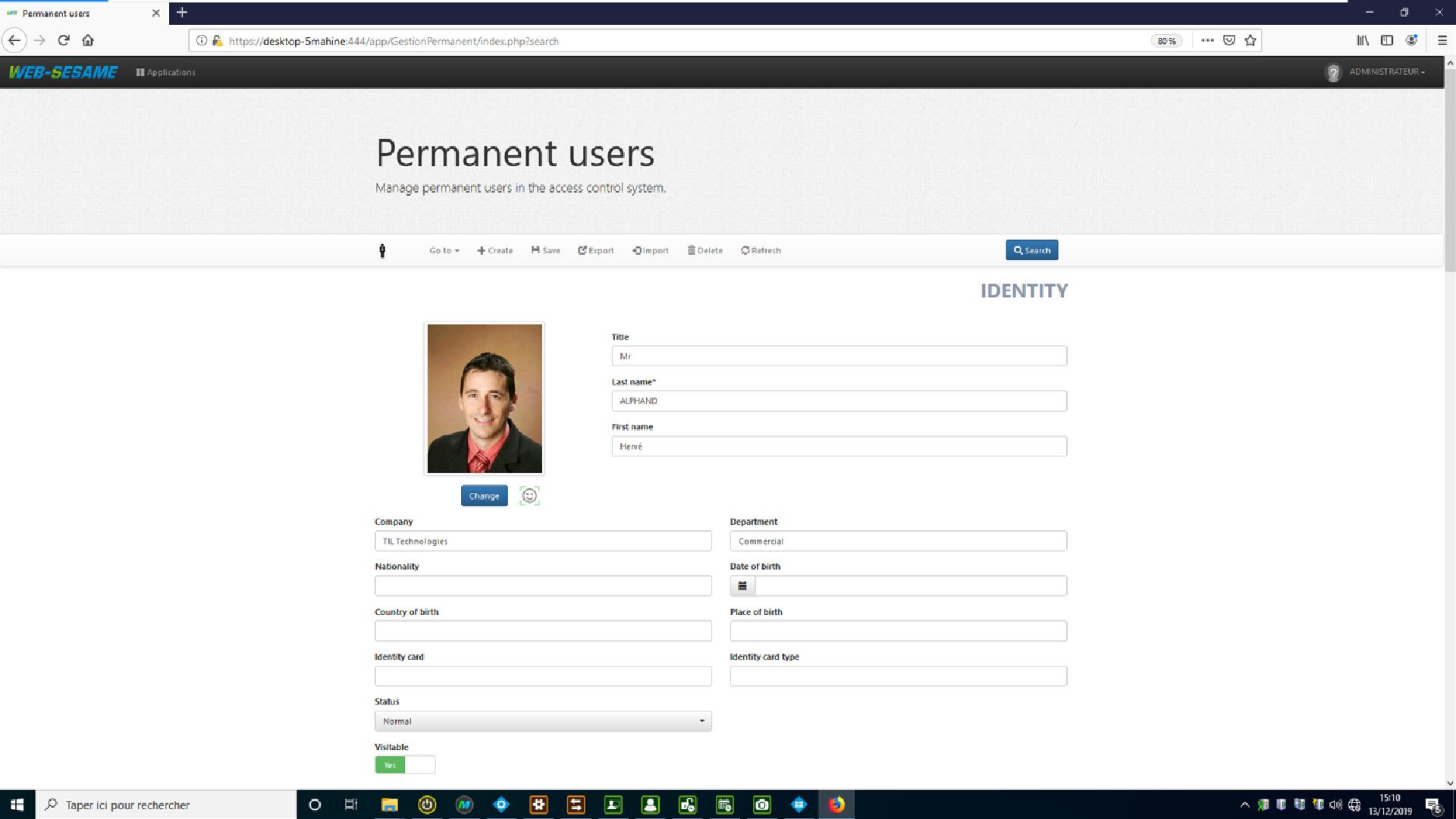This screenshot has height=819, width=1456.
Task: Open the Firefox hamburger menu
Action: point(1442,40)
